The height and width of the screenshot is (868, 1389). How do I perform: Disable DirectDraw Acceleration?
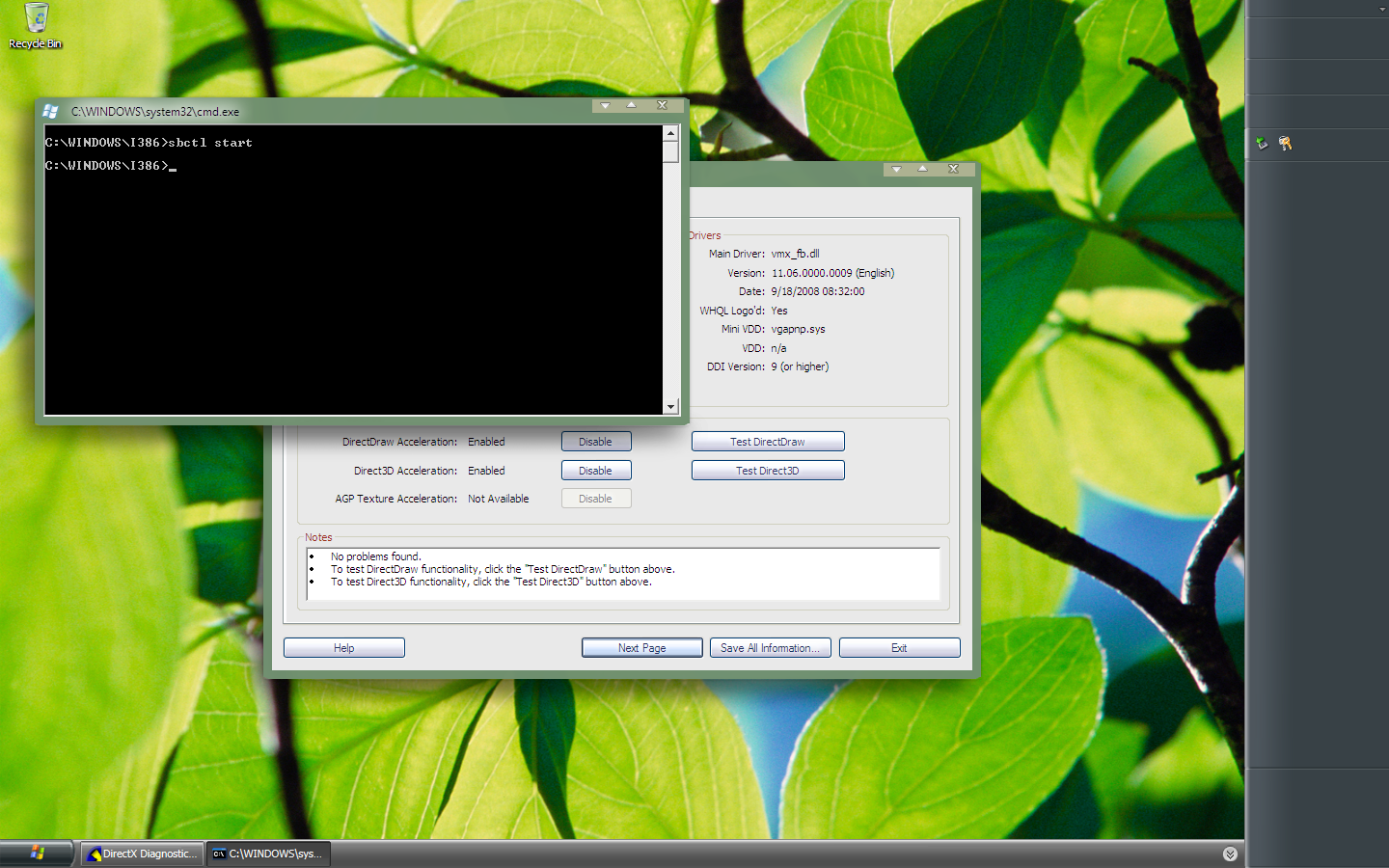(596, 442)
